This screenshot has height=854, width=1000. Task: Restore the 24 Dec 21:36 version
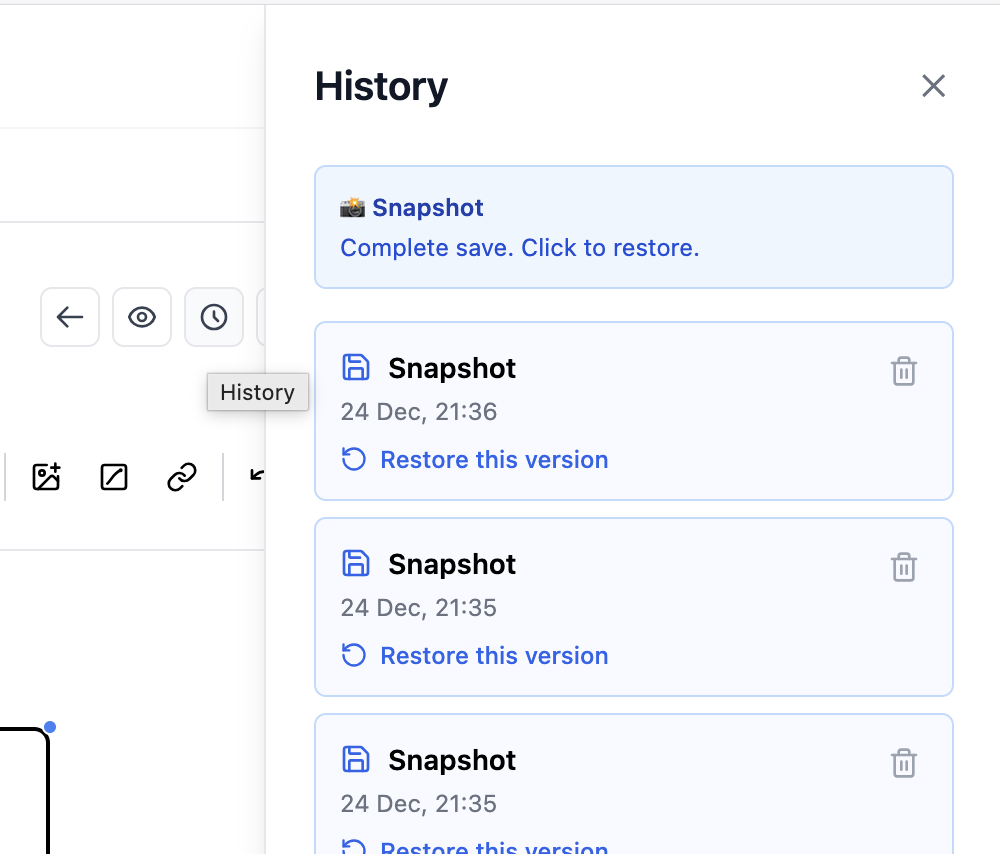(x=493, y=459)
